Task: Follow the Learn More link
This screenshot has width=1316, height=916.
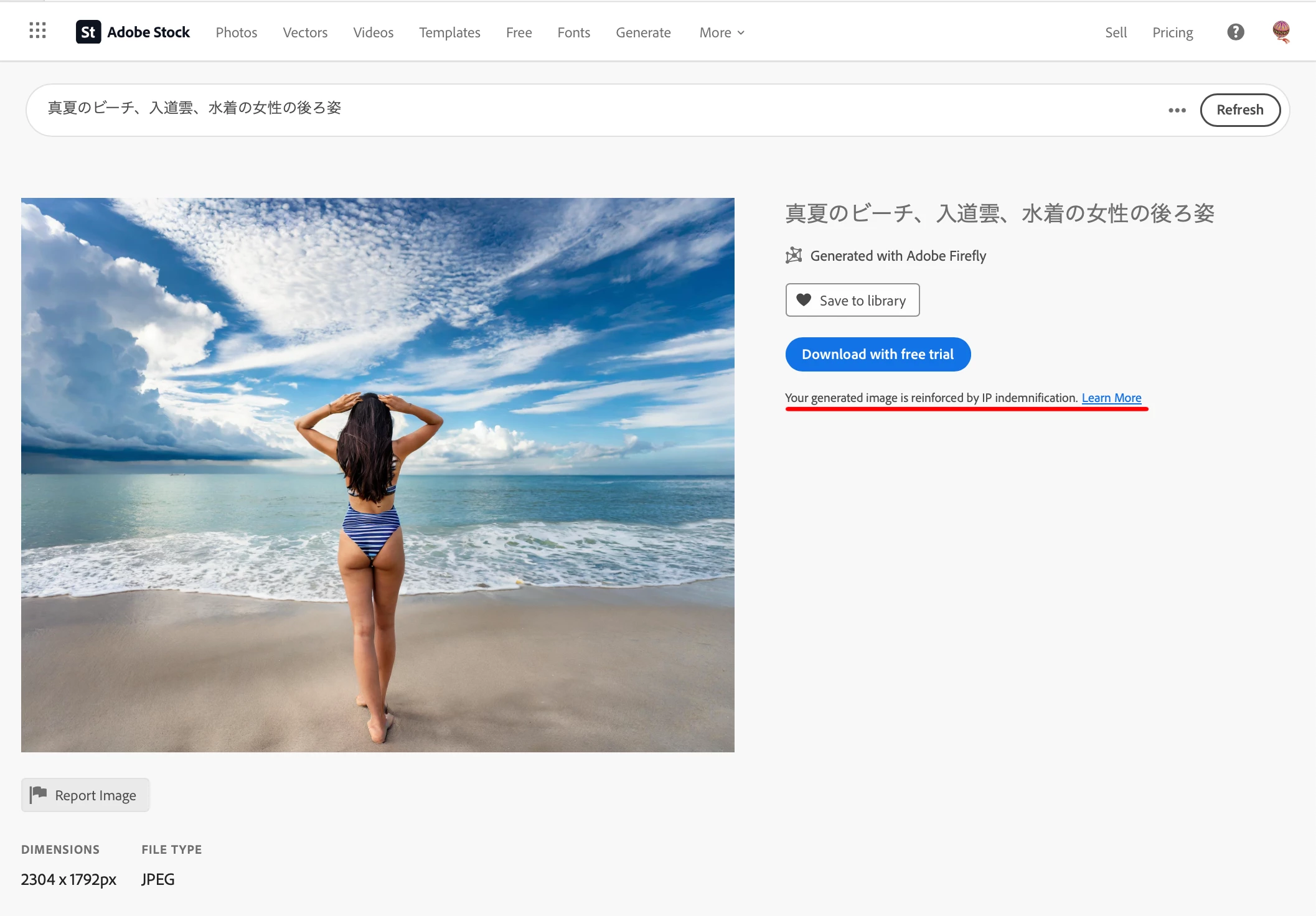Action: pos(1111,398)
